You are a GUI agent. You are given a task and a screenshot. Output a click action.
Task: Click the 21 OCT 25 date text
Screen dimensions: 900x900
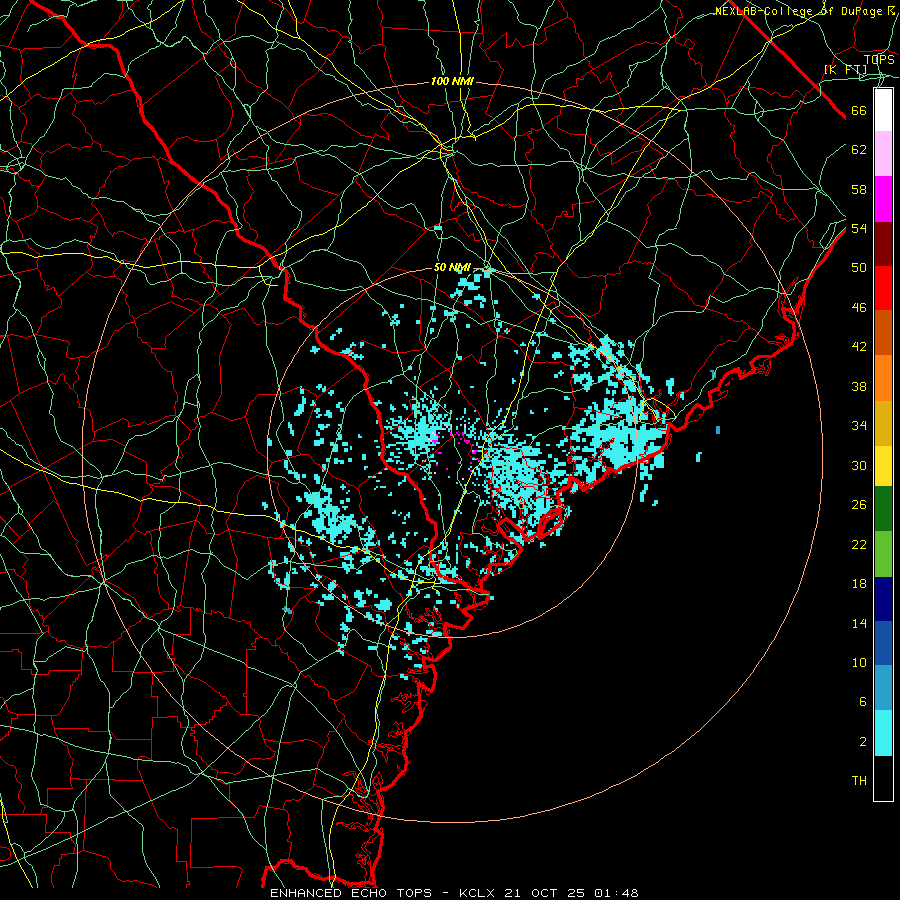[545, 893]
